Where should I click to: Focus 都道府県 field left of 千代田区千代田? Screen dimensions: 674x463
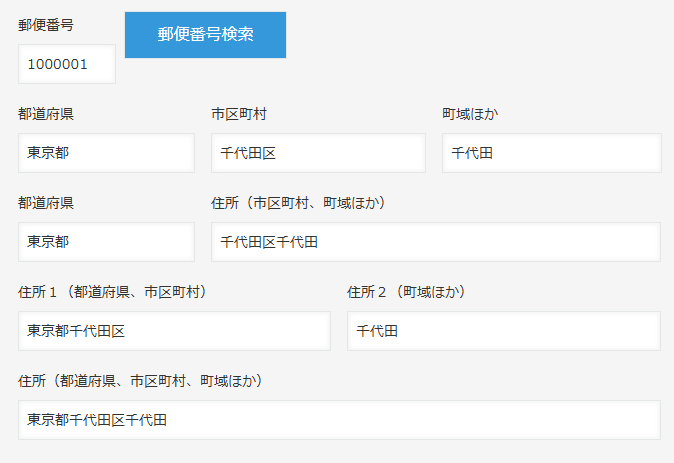point(106,242)
